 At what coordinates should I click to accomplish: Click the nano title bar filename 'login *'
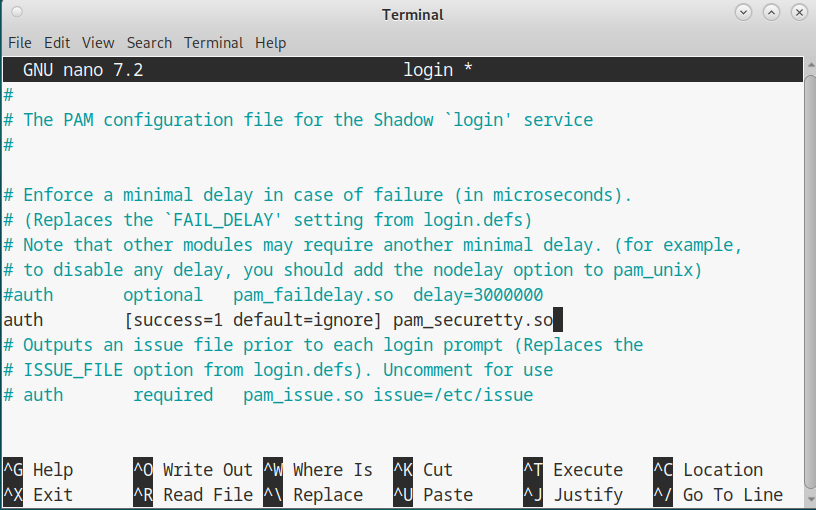click(437, 70)
